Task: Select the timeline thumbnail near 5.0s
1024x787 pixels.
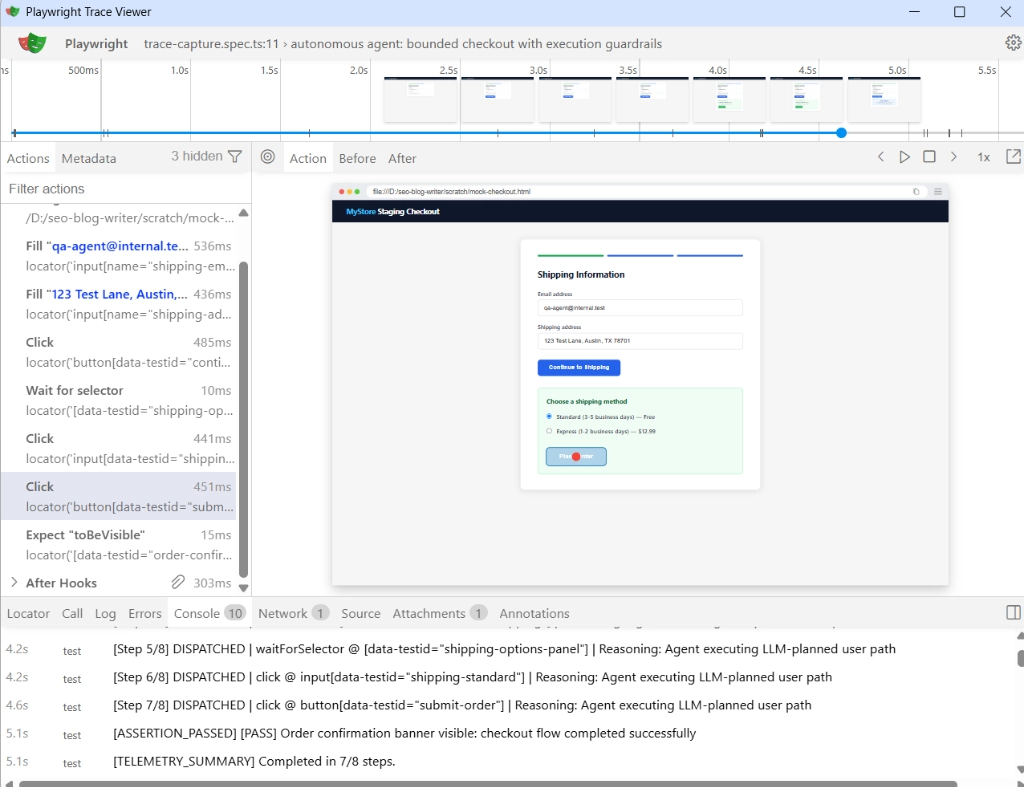Action: pos(884,99)
